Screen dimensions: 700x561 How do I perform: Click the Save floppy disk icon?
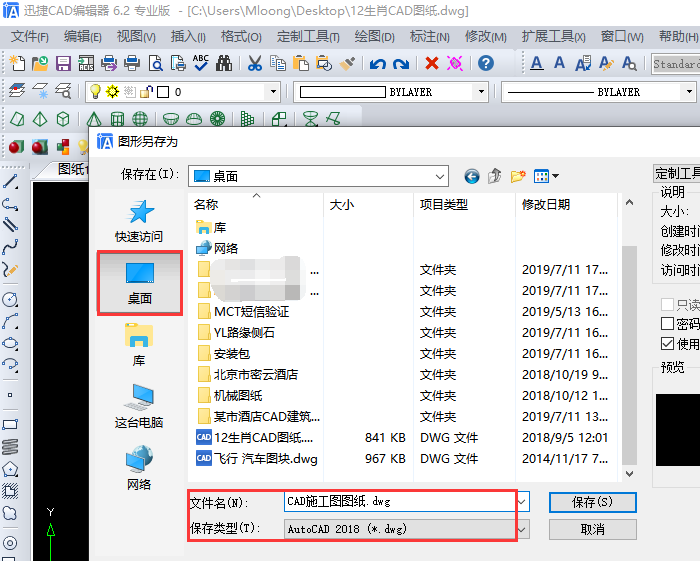coord(63,63)
